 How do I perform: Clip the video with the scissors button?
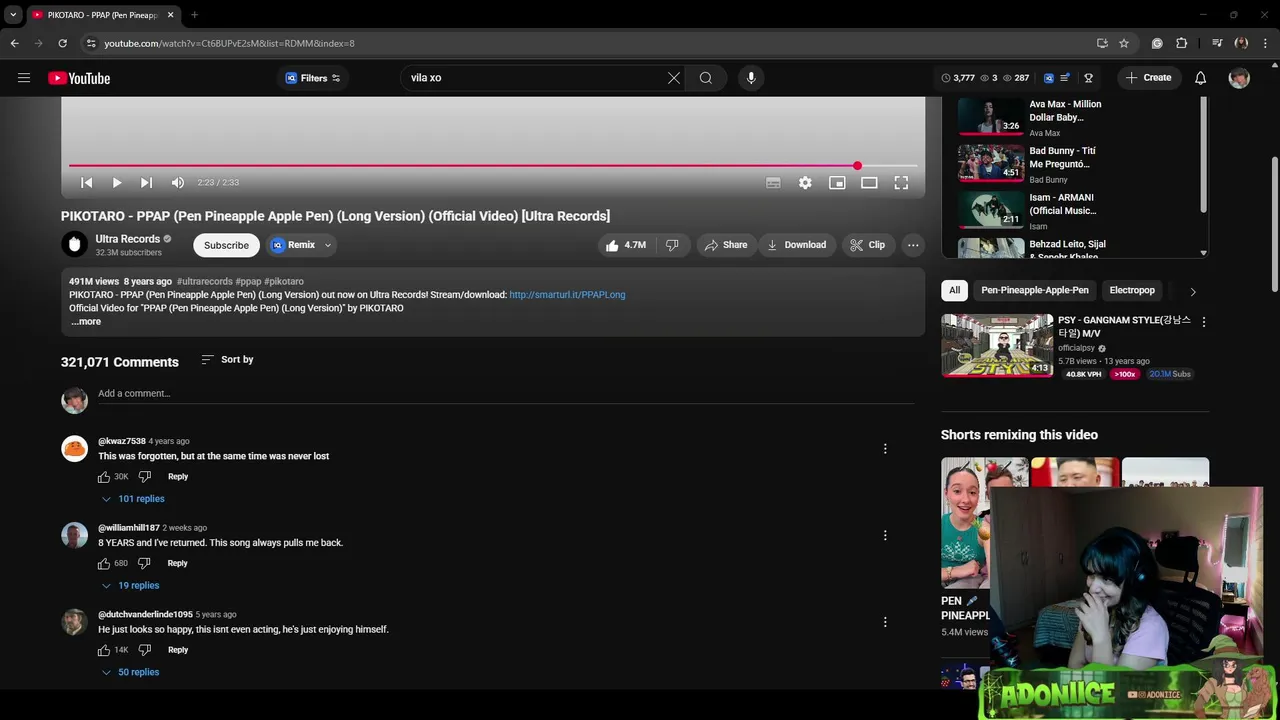pyautogui.click(x=867, y=245)
